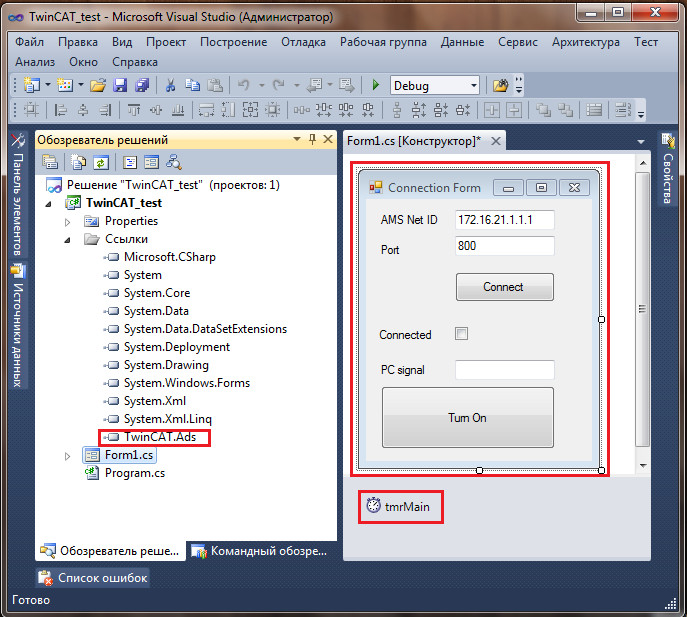Viewport: 687px width, 617px height.
Task: Click the Connect button on the form
Action: click(x=504, y=287)
